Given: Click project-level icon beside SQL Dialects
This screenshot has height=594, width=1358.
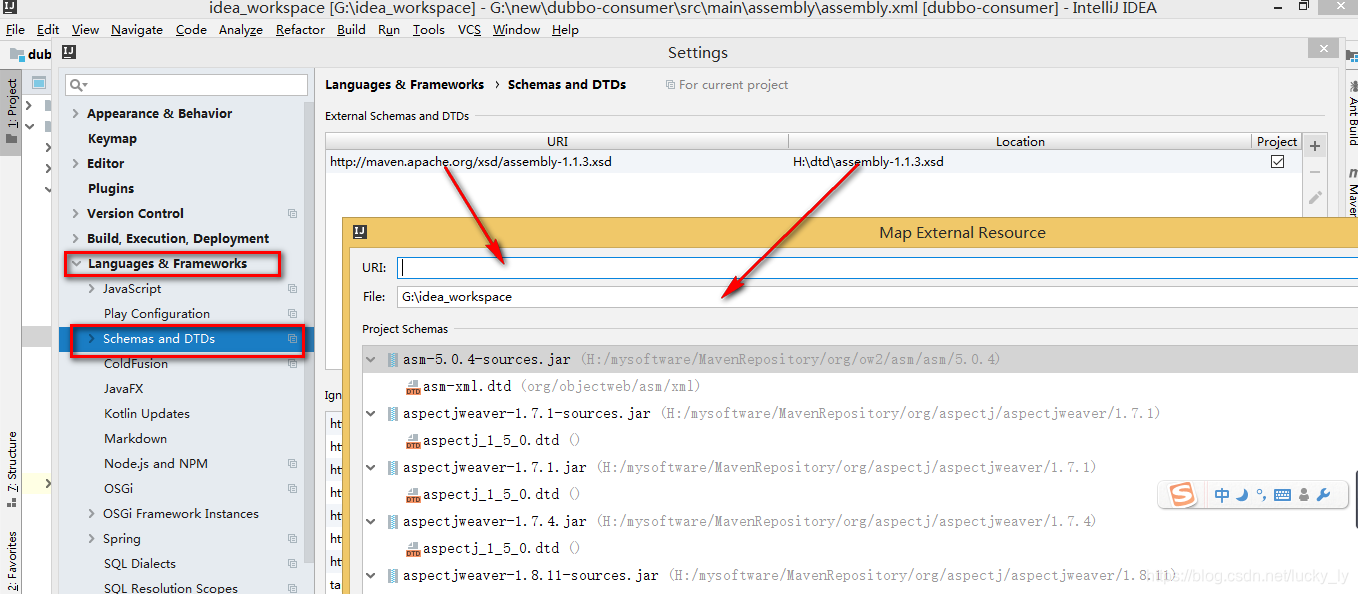Looking at the screenshot, I should 293,564.
